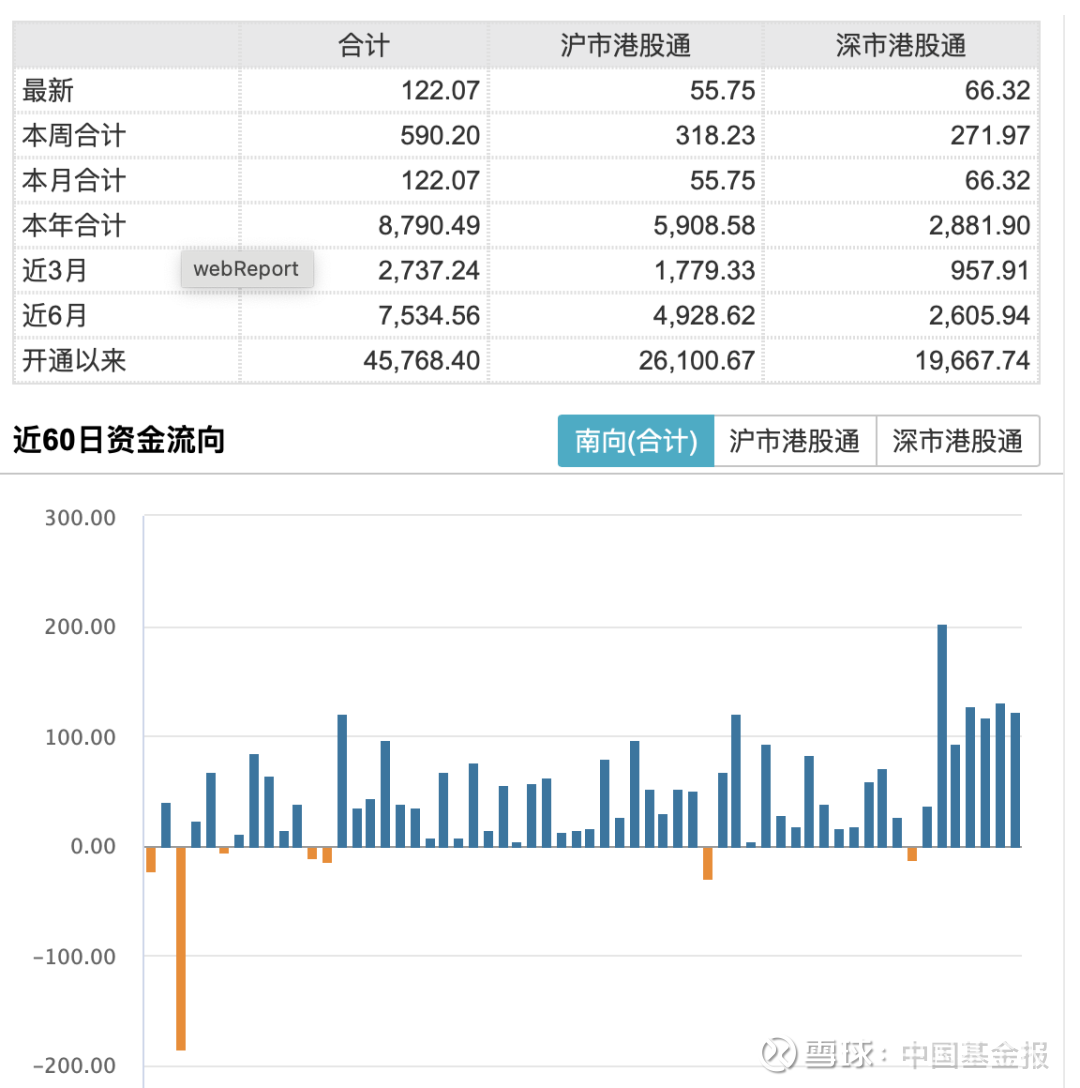Select the 本周合计 row label
The height and width of the screenshot is (1088, 1080).
(x=74, y=135)
